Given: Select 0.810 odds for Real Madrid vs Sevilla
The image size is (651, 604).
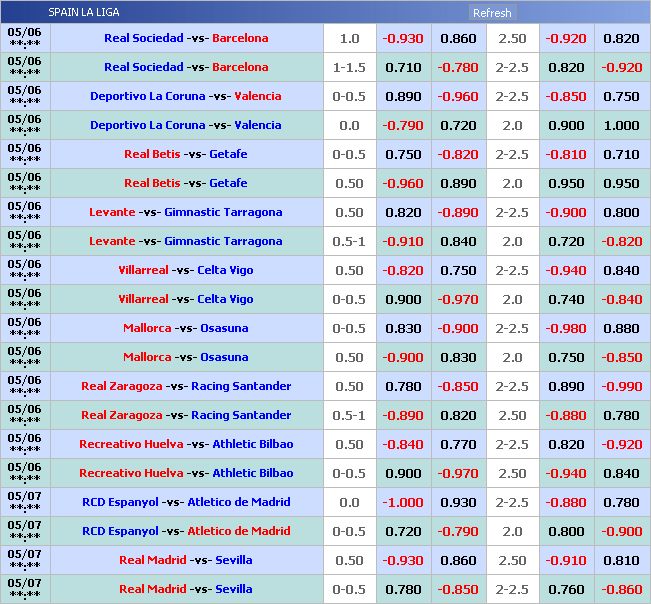Looking at the screenshot, I should 621,560.
